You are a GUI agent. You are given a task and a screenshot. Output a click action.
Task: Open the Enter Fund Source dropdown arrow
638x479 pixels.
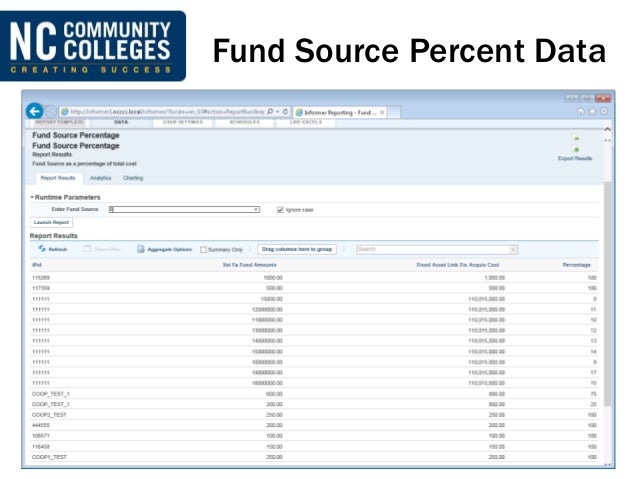coord(256,210)
